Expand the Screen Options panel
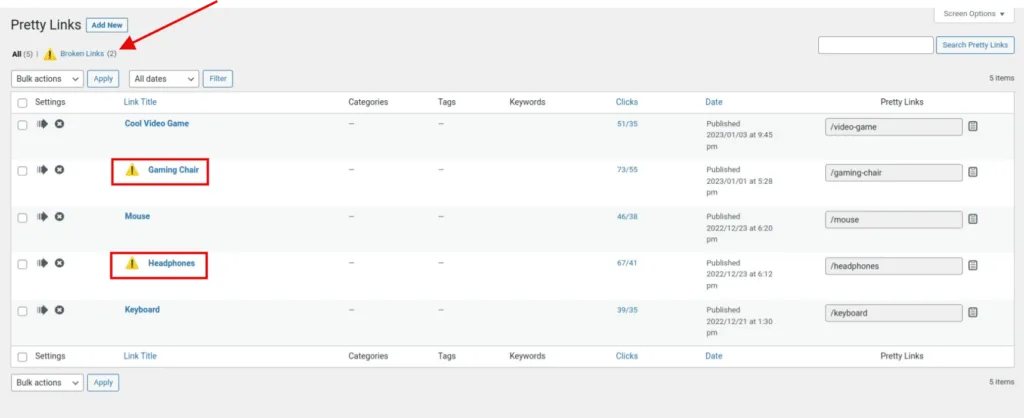The width and height of the screenshot is (1024, 418). tap(974, 14)
